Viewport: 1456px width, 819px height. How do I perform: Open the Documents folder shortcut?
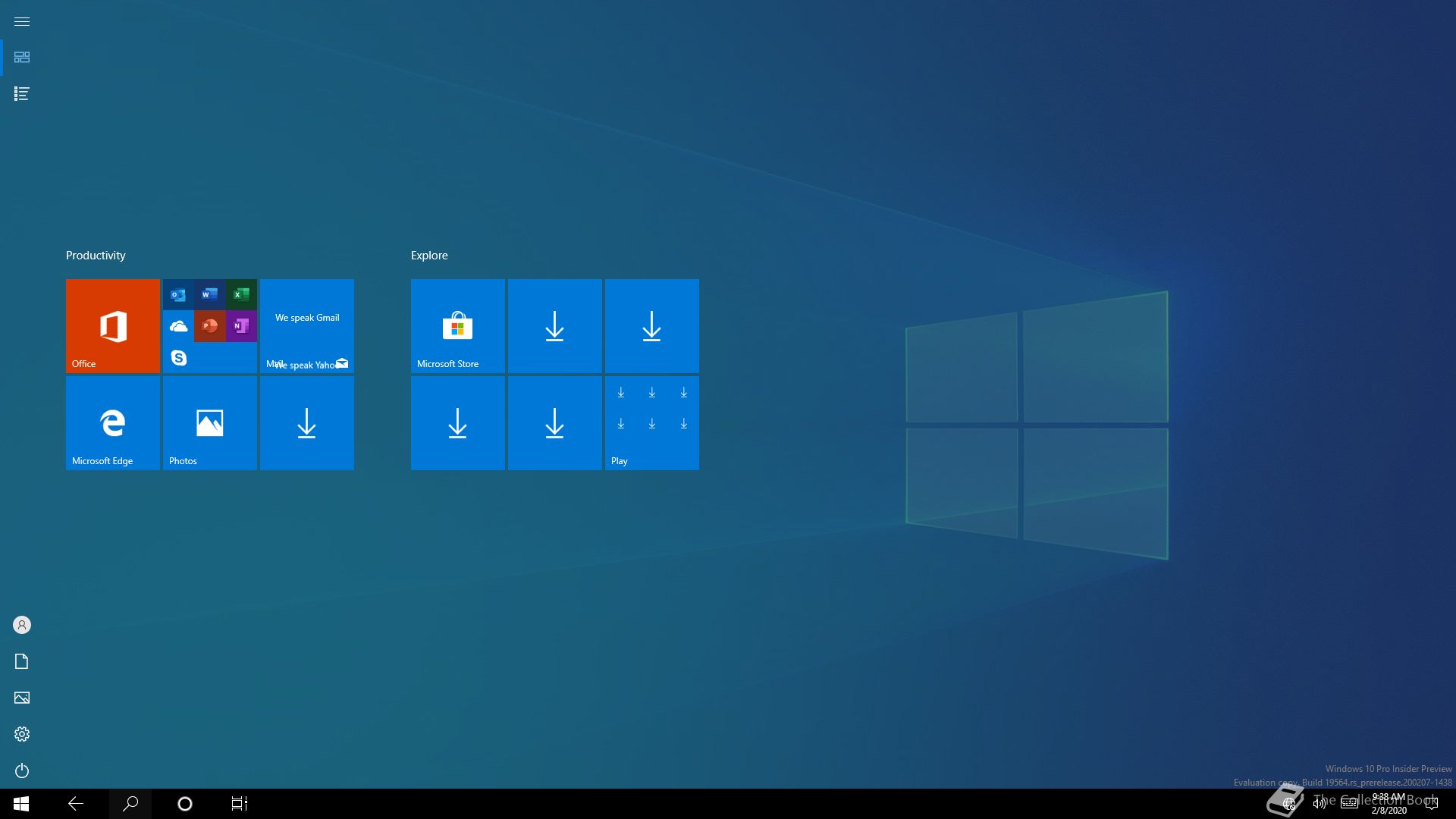coord(22,661)
